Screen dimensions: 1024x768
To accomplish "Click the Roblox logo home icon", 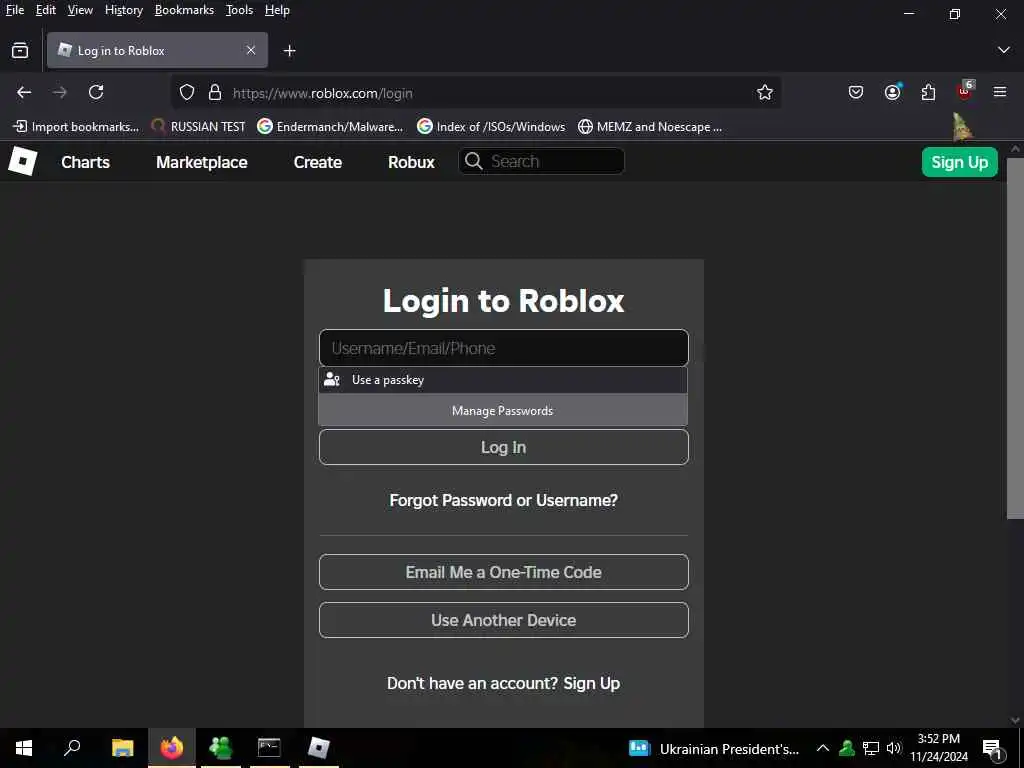I will coord(23,161).
